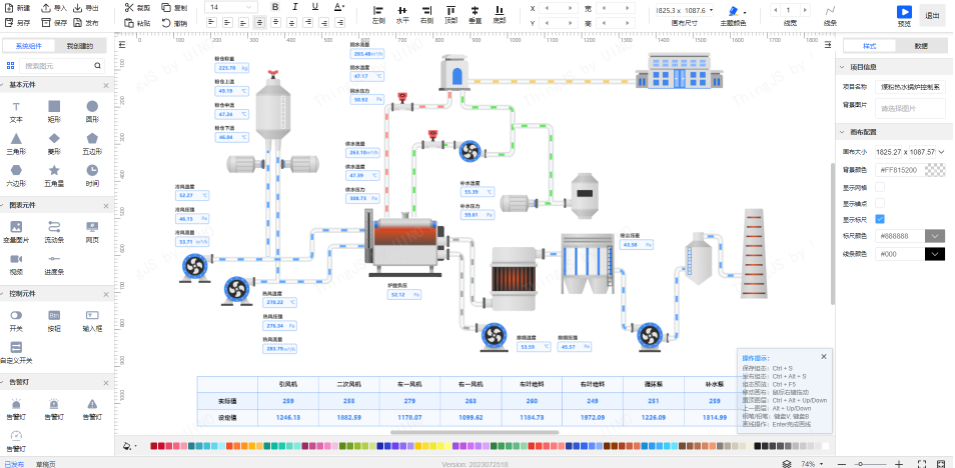The width and height of the screenshot is (955, 468).
Task: Select the 五角星 star shape component
Action: (54, 171)
